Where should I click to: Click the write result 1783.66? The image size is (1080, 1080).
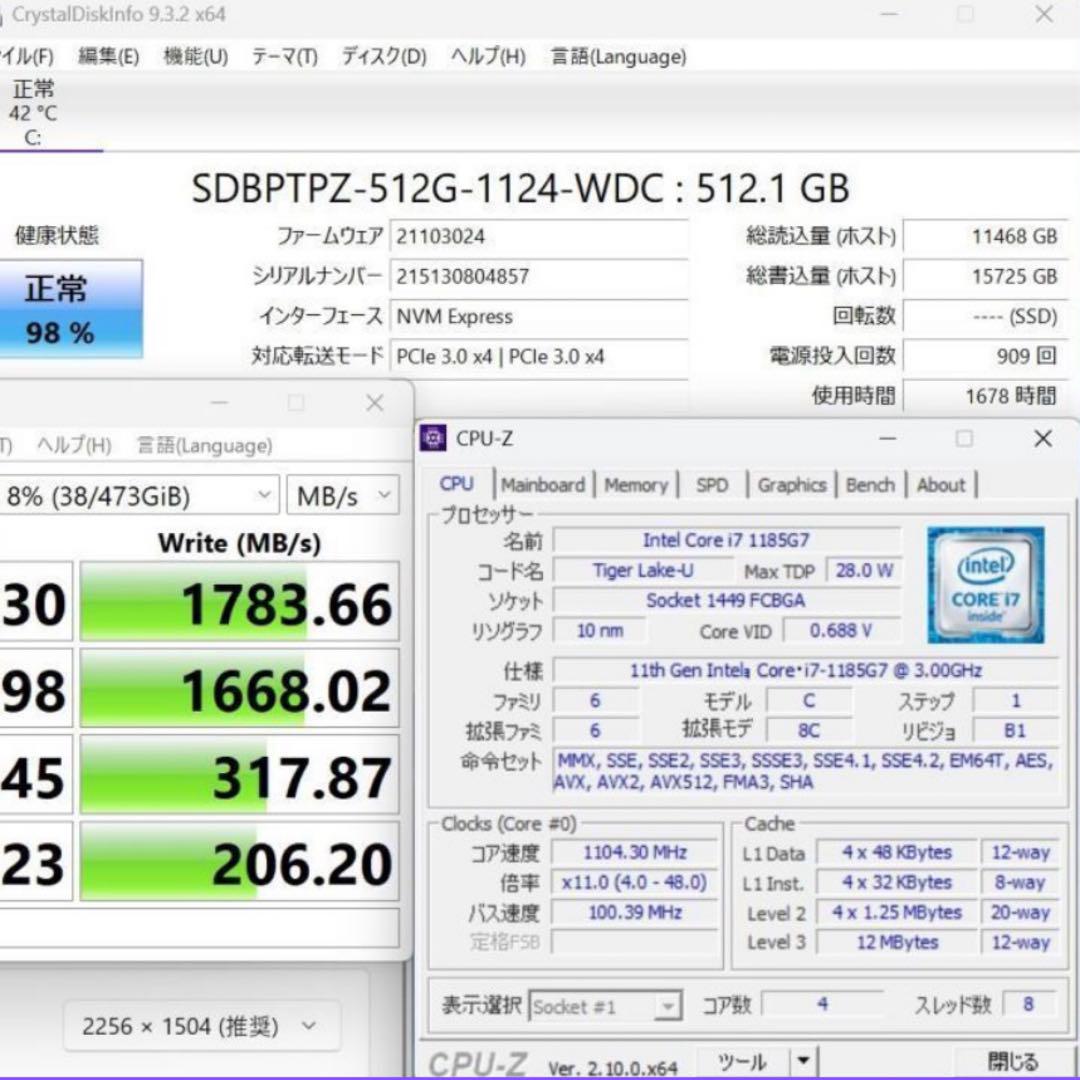pyautogui.click(x=240, y=602)
